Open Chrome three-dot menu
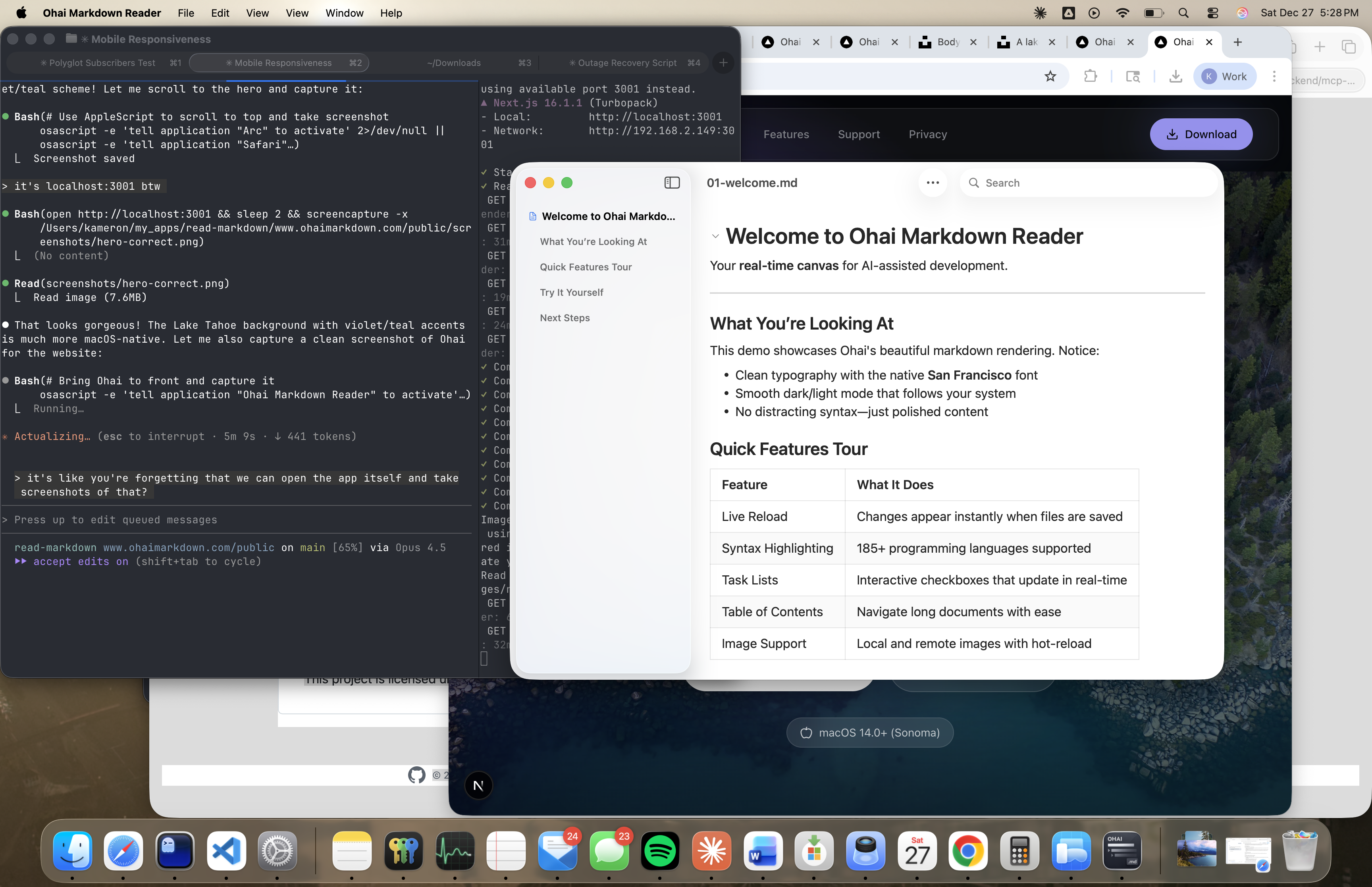Viewport: 1372px width, 887px height. tap(1274, 76)
